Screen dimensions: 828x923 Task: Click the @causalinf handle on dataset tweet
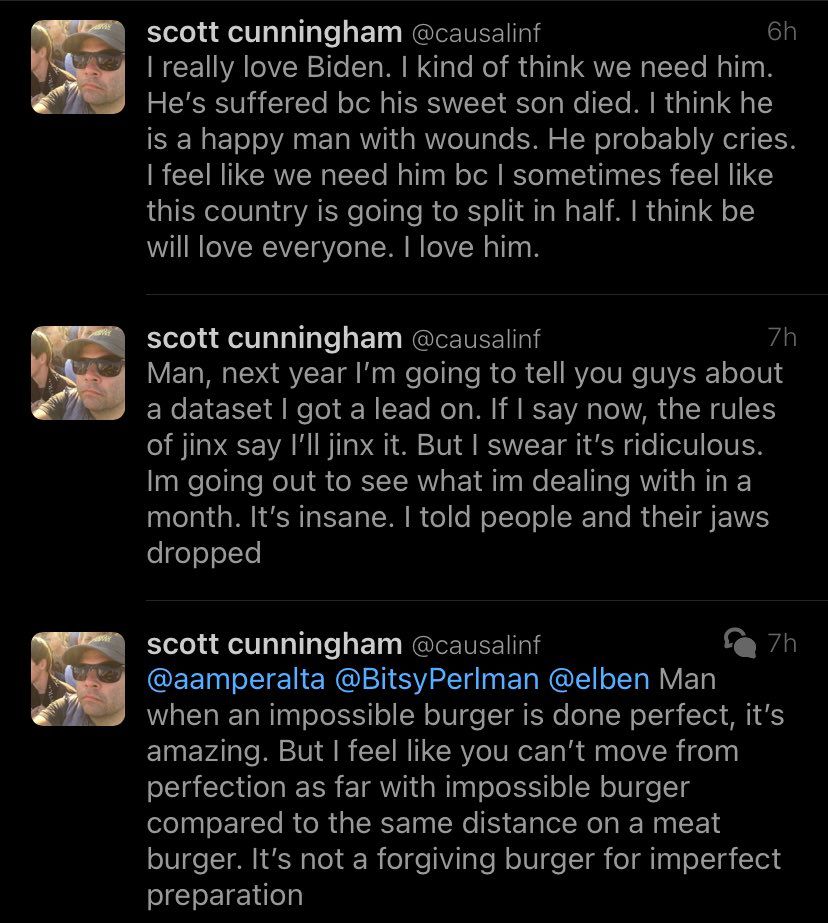click(x=475, y=339)
